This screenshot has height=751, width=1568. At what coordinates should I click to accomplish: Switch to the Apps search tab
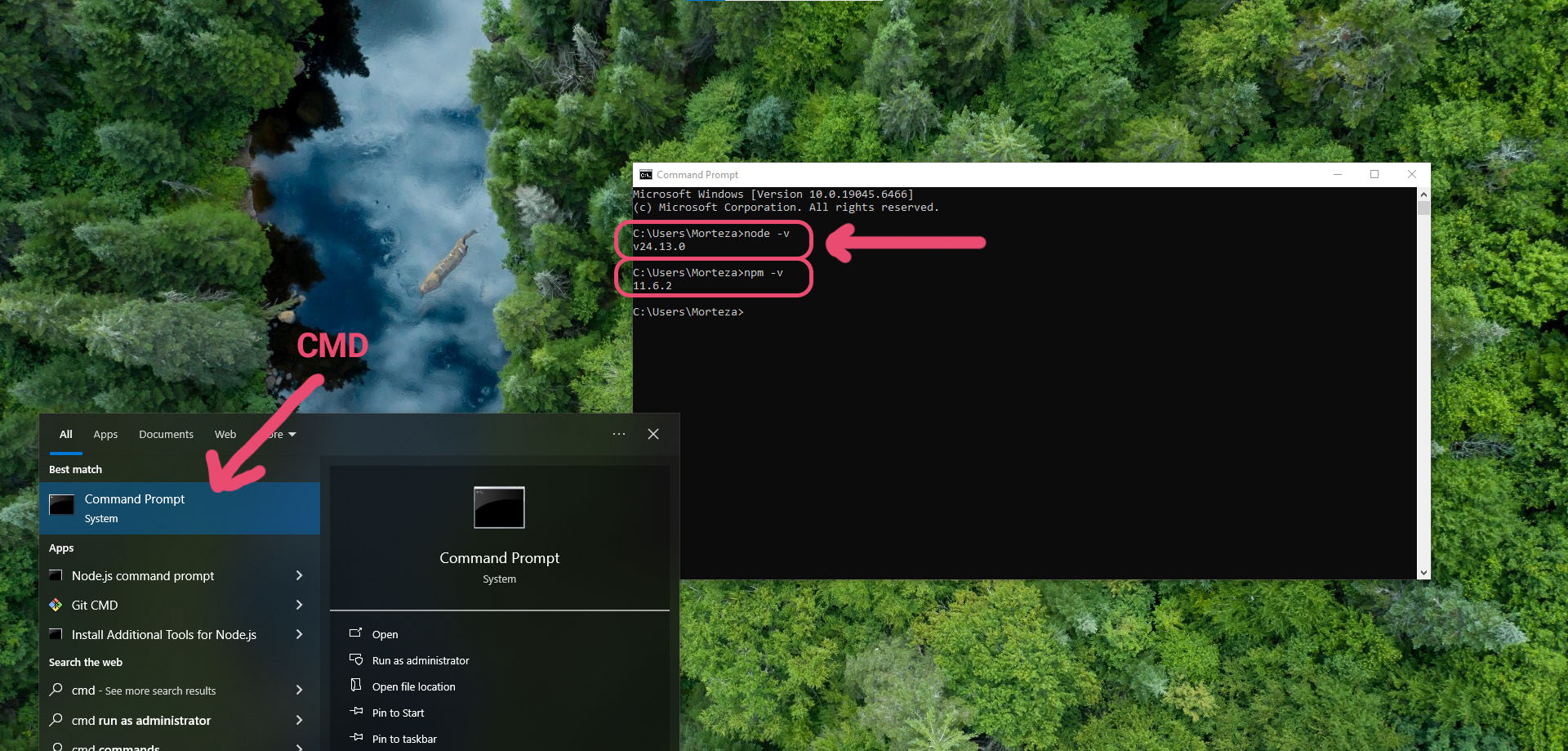(x=105, y=435)
